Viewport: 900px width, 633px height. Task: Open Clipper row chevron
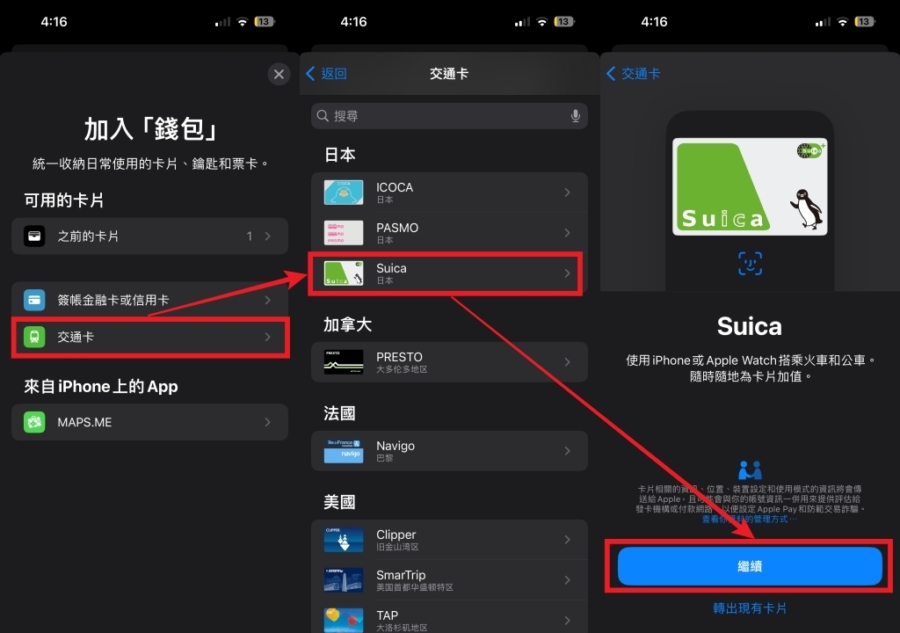click(x=567, y=539)
